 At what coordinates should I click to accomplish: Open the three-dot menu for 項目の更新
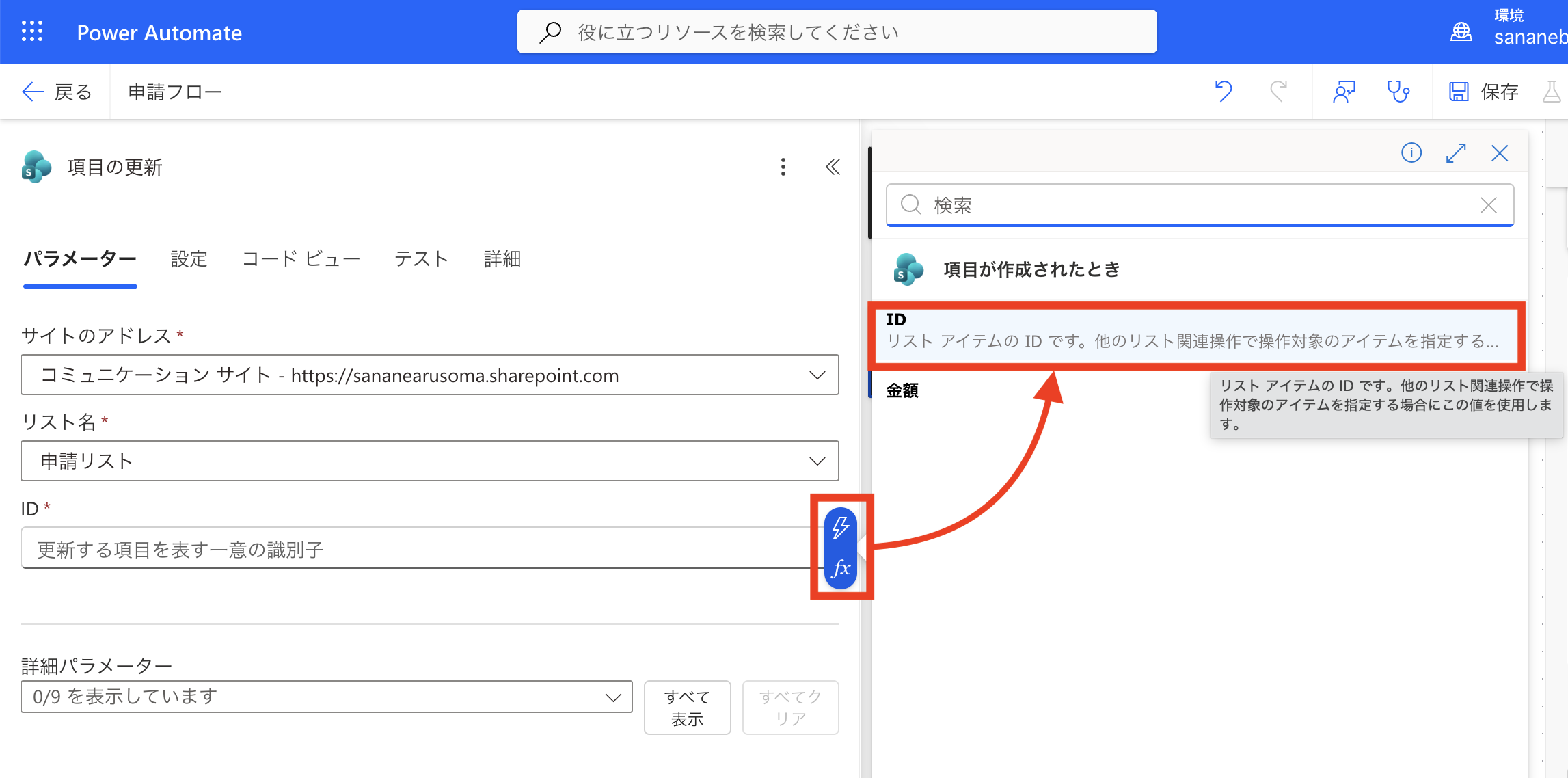click(x=783, y=167)
